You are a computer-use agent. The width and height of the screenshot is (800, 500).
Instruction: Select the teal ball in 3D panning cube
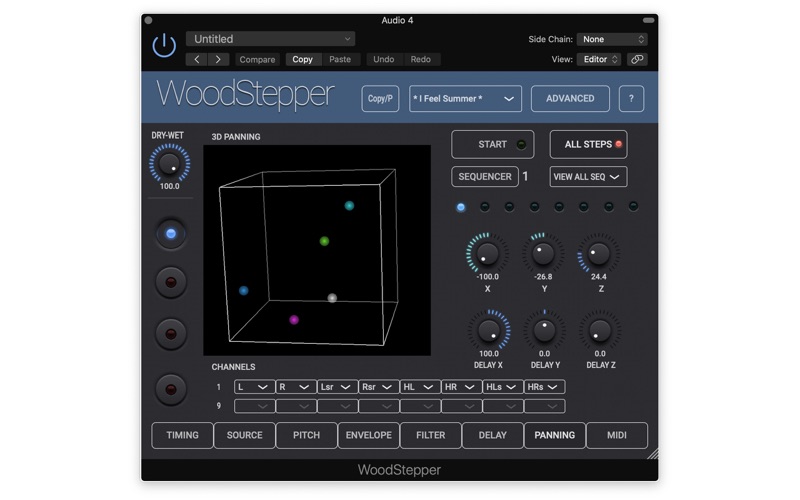tap(349, 206)
